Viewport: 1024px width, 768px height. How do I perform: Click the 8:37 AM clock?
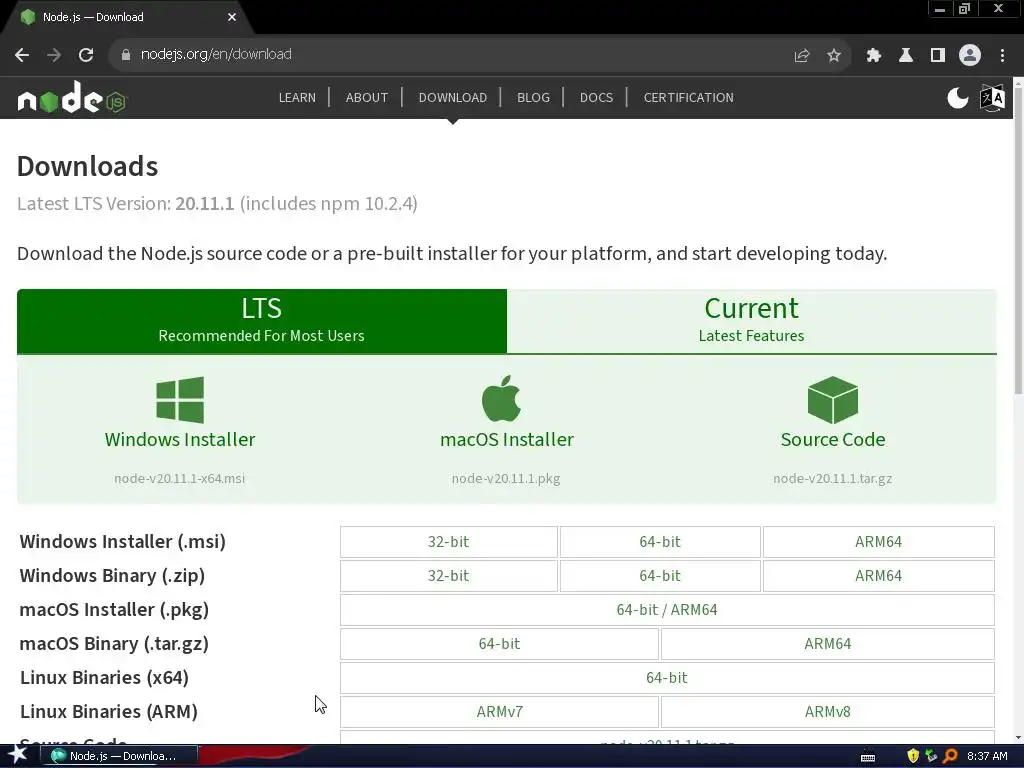point(987,756)
